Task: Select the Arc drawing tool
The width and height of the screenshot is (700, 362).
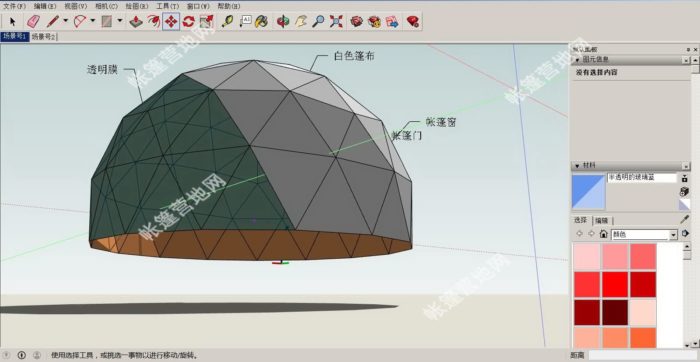Action: pyautogui.click(x=80, y=21)
